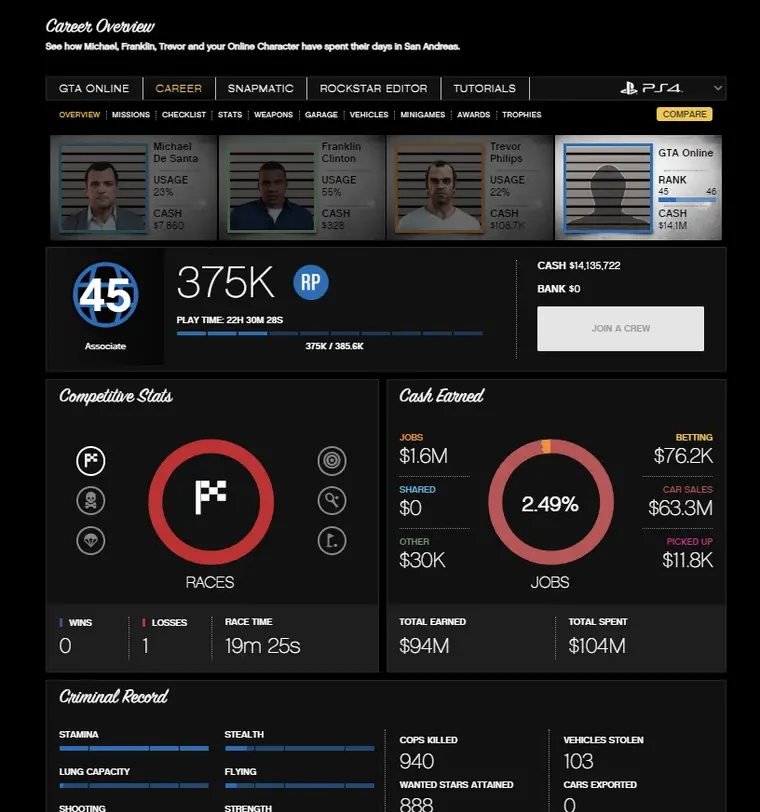
Task: Click the RP progress bar under play time
Action: click(329, 334)
